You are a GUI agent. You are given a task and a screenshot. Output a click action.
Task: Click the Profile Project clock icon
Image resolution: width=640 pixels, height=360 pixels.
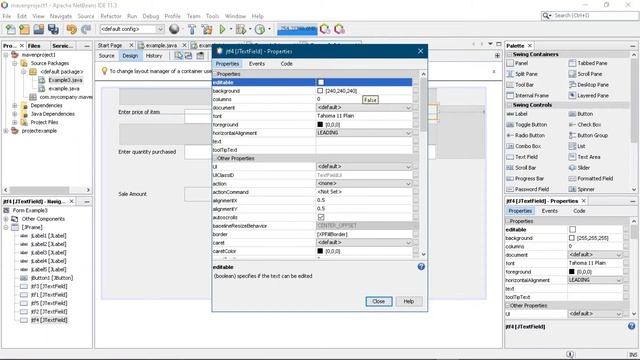[x=260, y=29]
